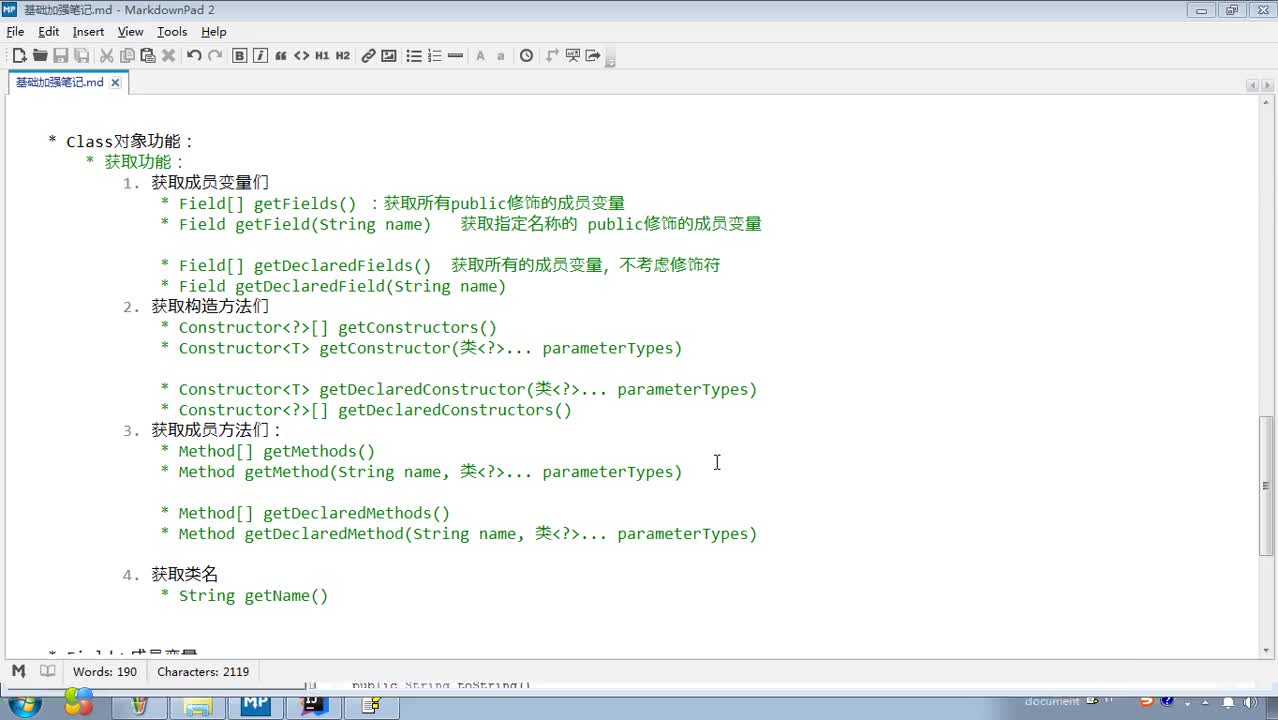Image resolution: width=1278 pixels, height=720 pixels.
Task: Open MarkdownPad from the taskbar
Action: point(255,706)
